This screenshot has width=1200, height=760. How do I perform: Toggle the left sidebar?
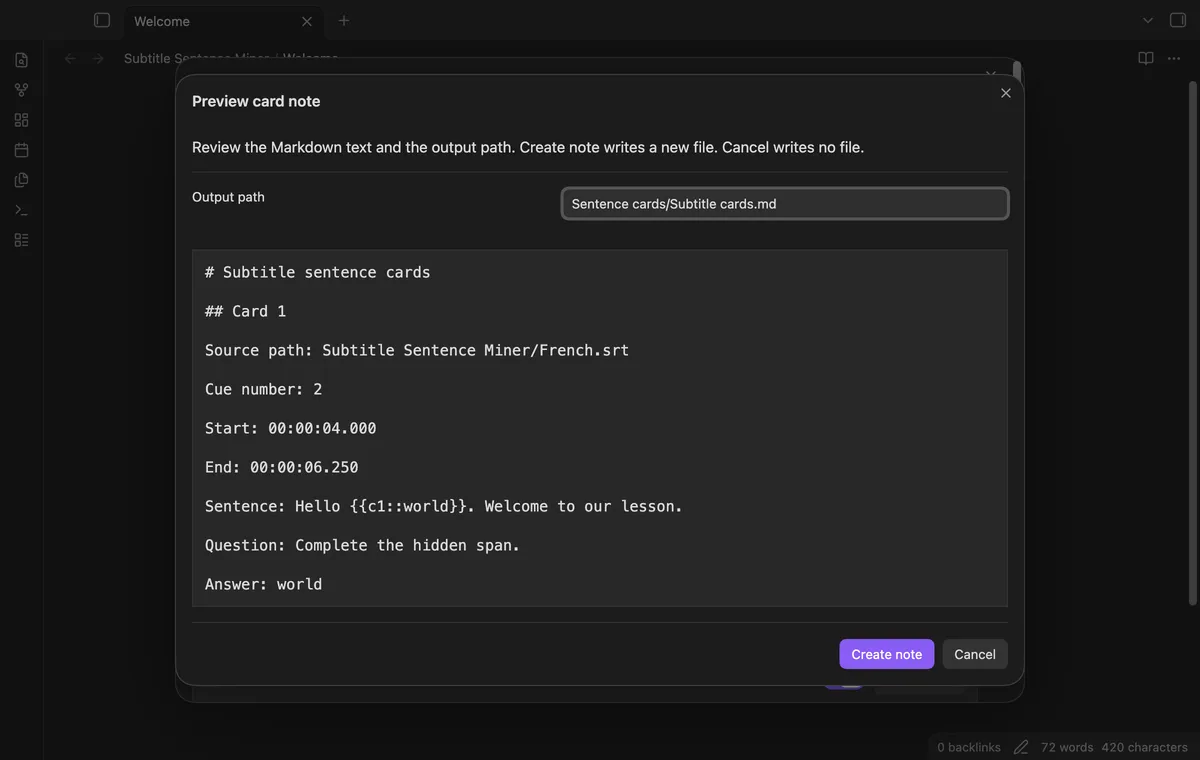(x=101, y=20)
